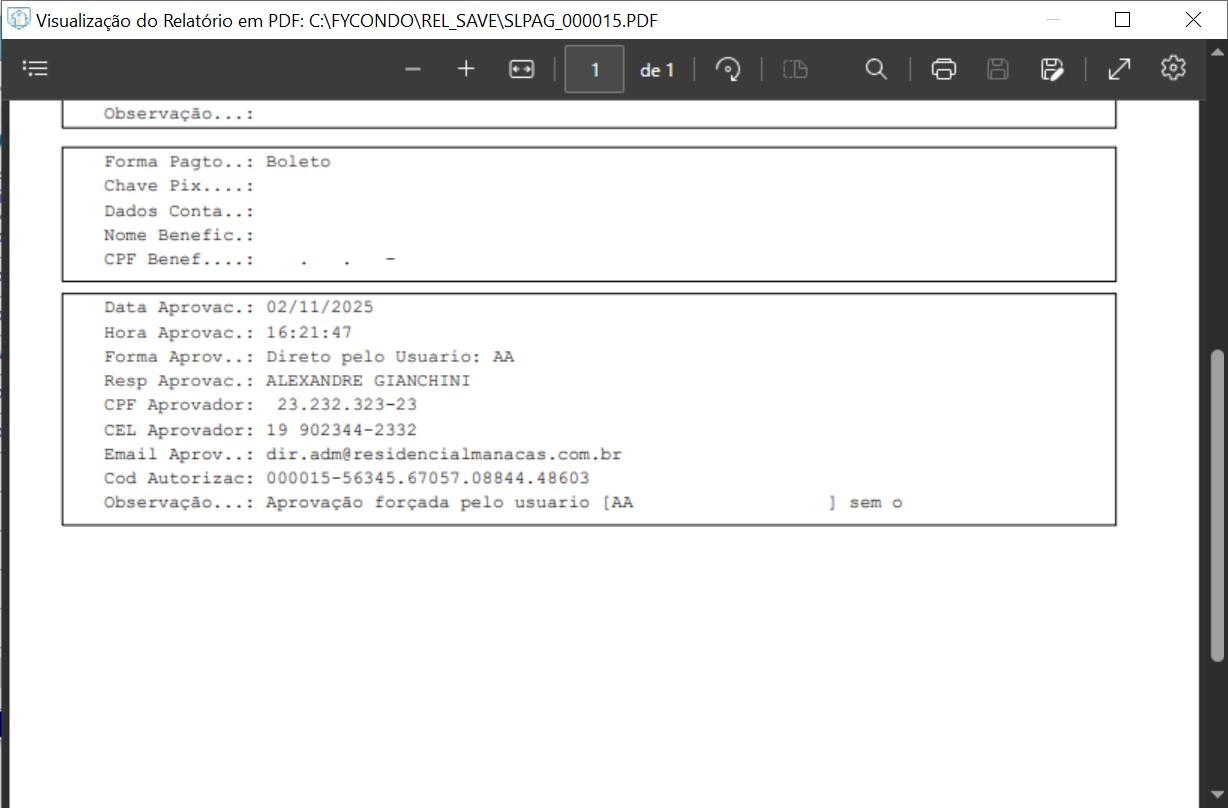Zoom out with the minus button
1228x808 pixels.
[x=413, y=69]
